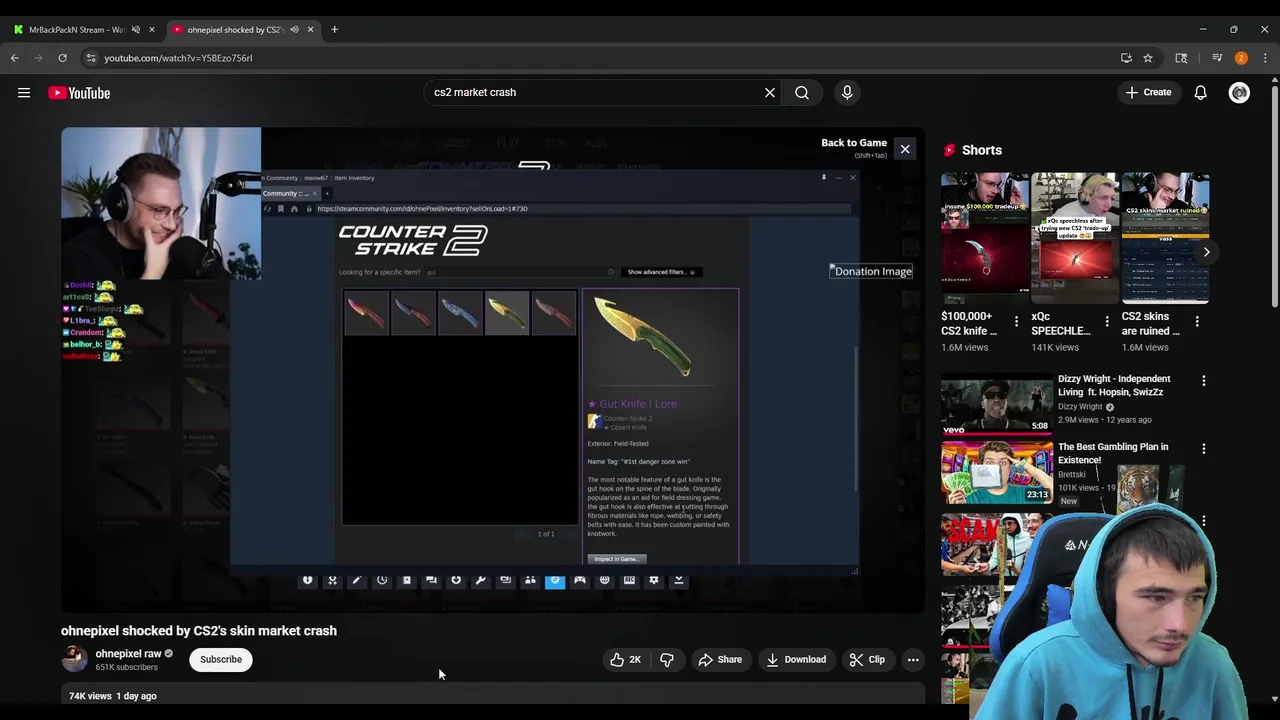
Task: Open the 'xQc SPEECHLE...' short title
Action: click(1061, 323)
